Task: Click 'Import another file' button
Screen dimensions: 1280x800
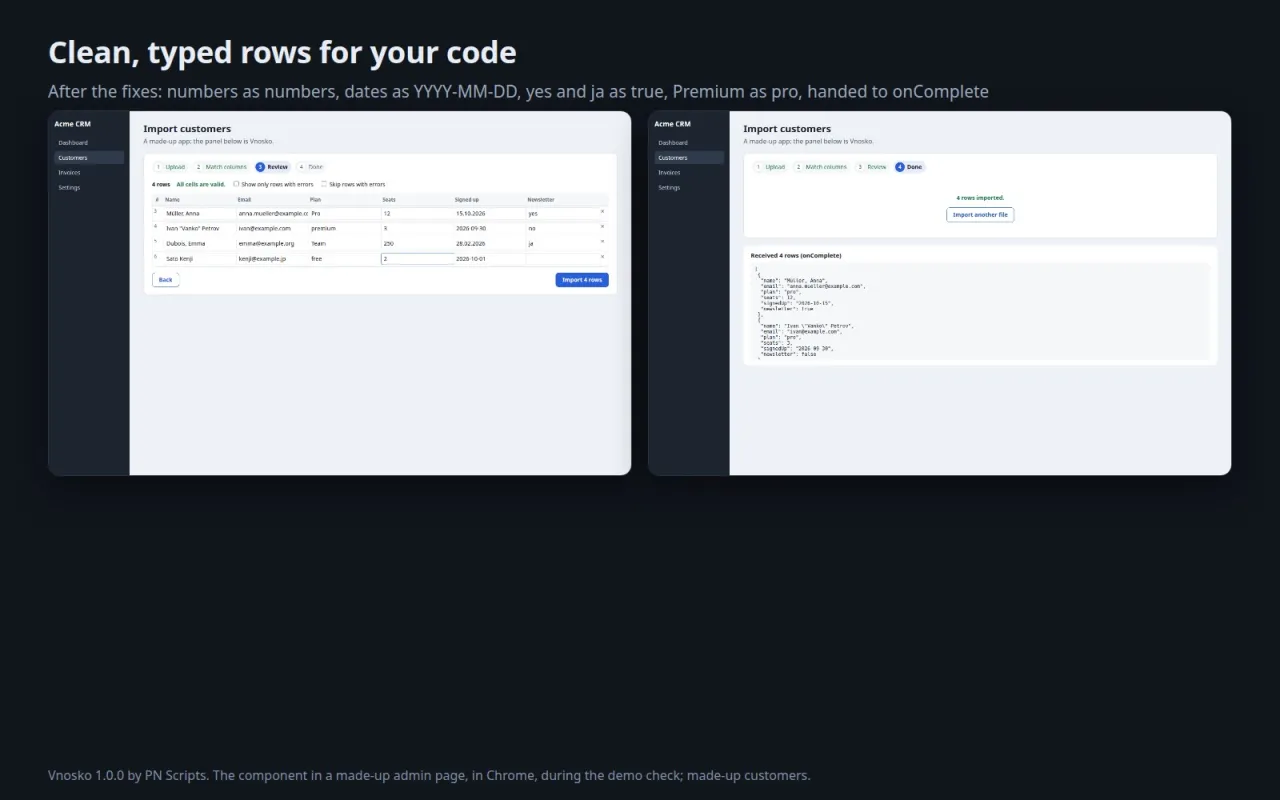Action: [980, 215]
